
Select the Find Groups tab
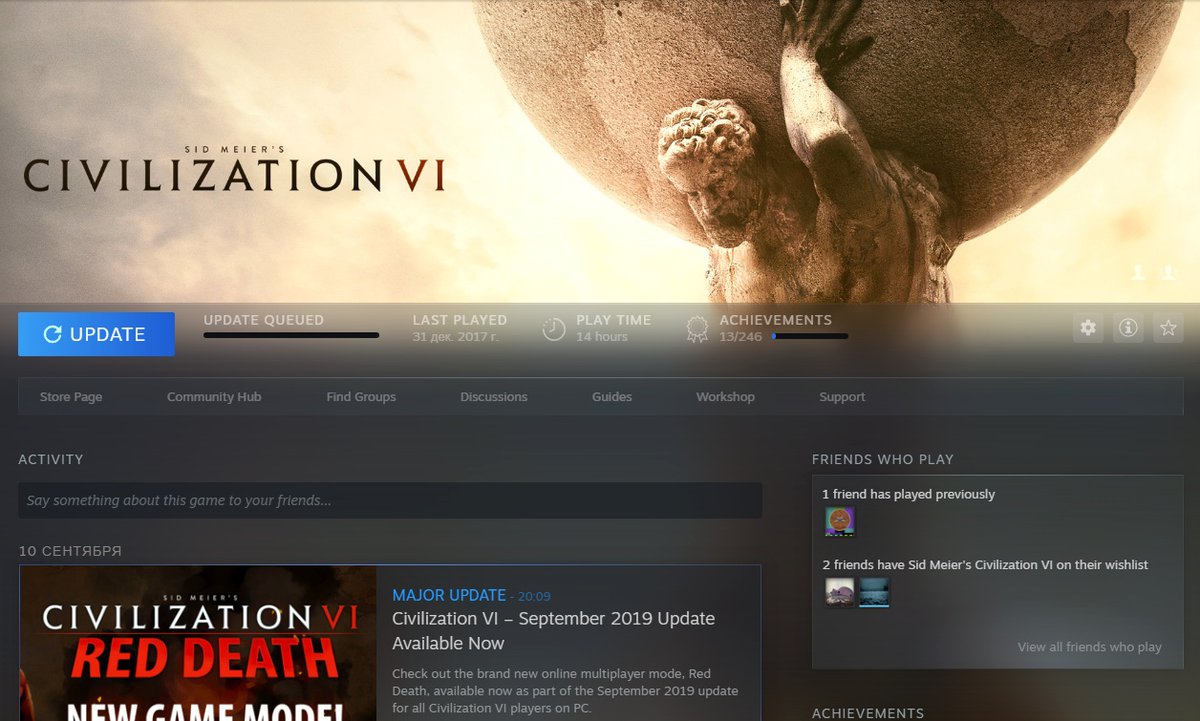361,397
